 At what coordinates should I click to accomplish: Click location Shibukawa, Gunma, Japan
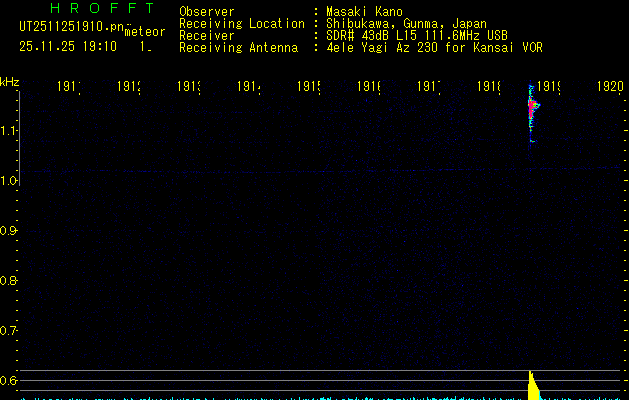click(406, 24)
